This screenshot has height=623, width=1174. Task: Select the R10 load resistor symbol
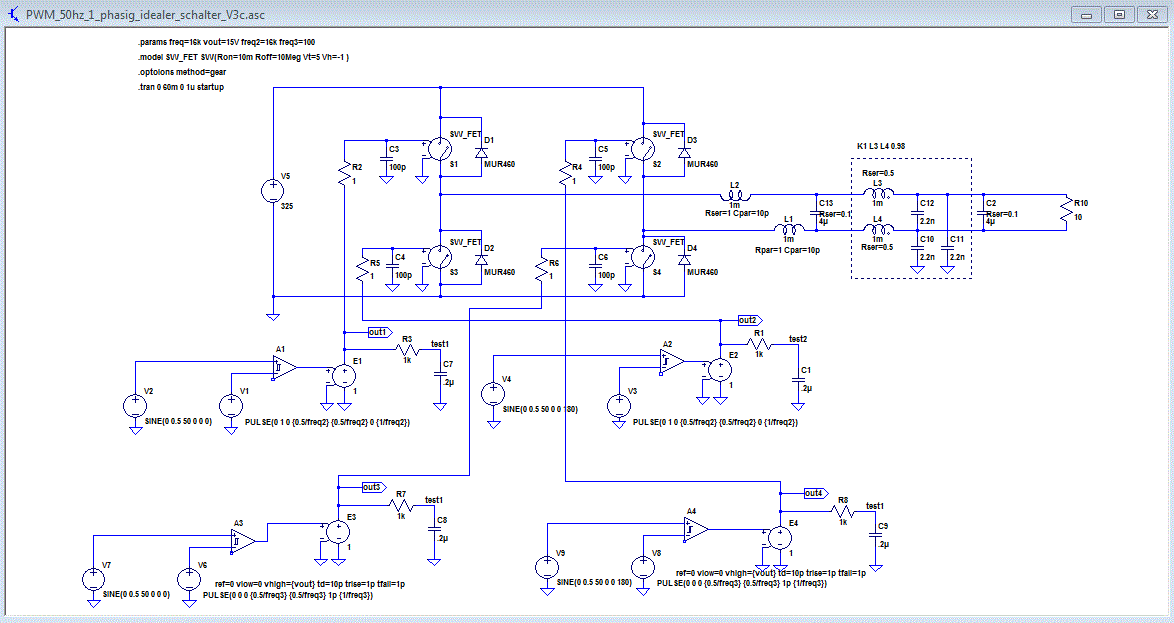1065,213
